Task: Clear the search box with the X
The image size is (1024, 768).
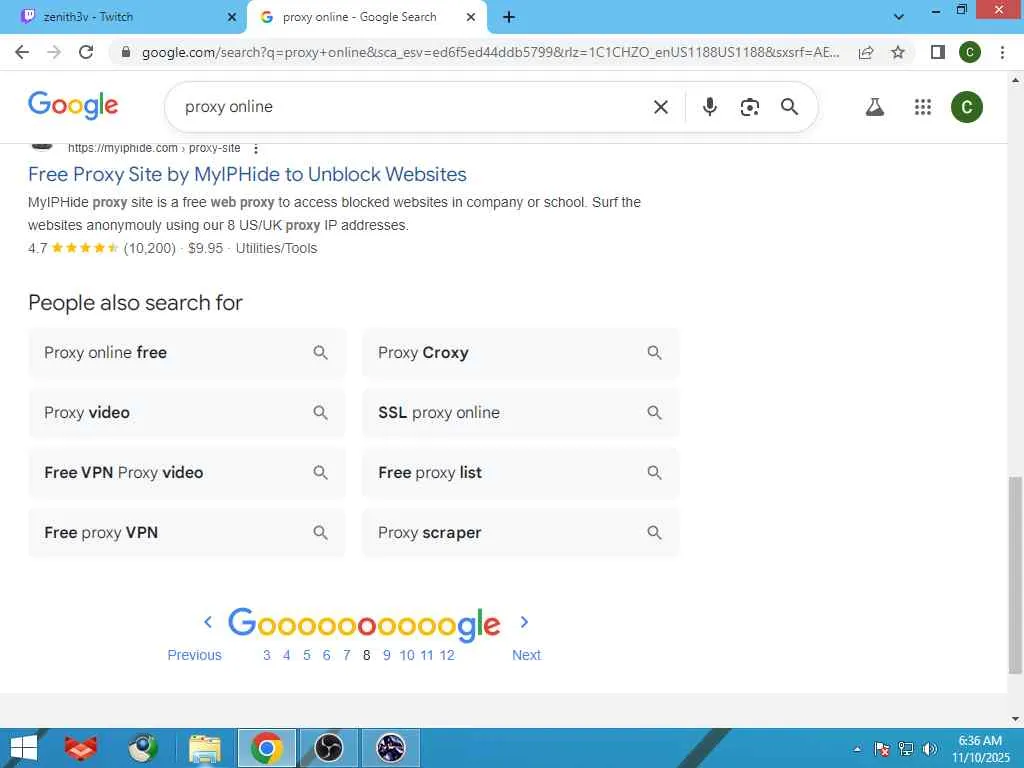Action: coord(661,106)
